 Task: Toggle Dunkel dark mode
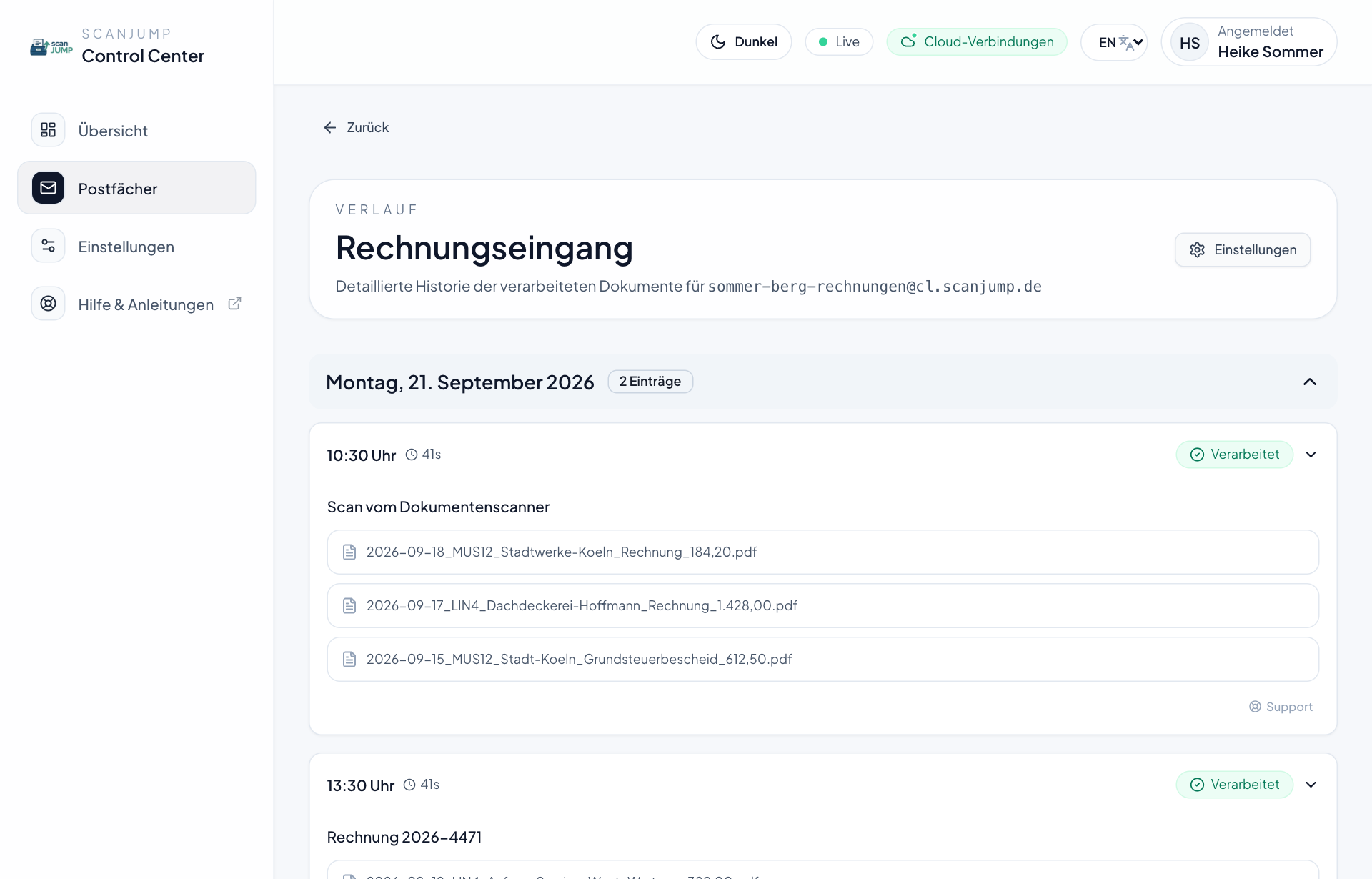tap(743, 42)
